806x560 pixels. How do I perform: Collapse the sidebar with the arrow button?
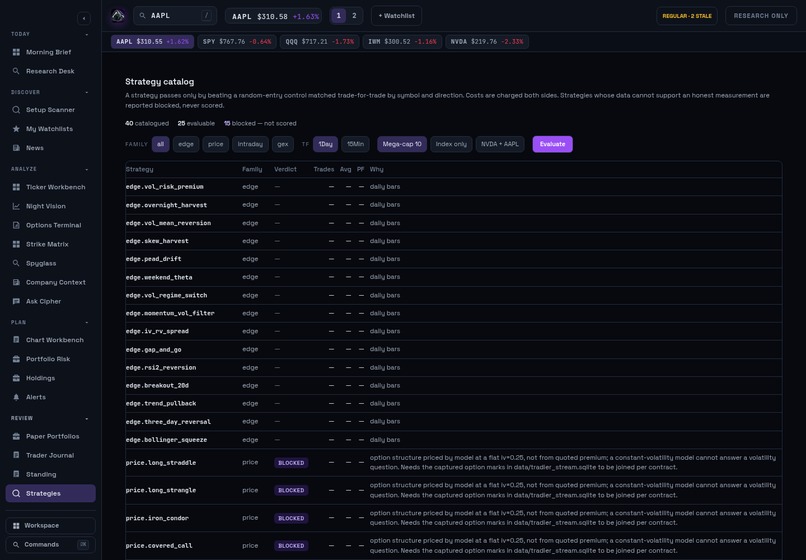pyautogui.click(x=84, y=19)
